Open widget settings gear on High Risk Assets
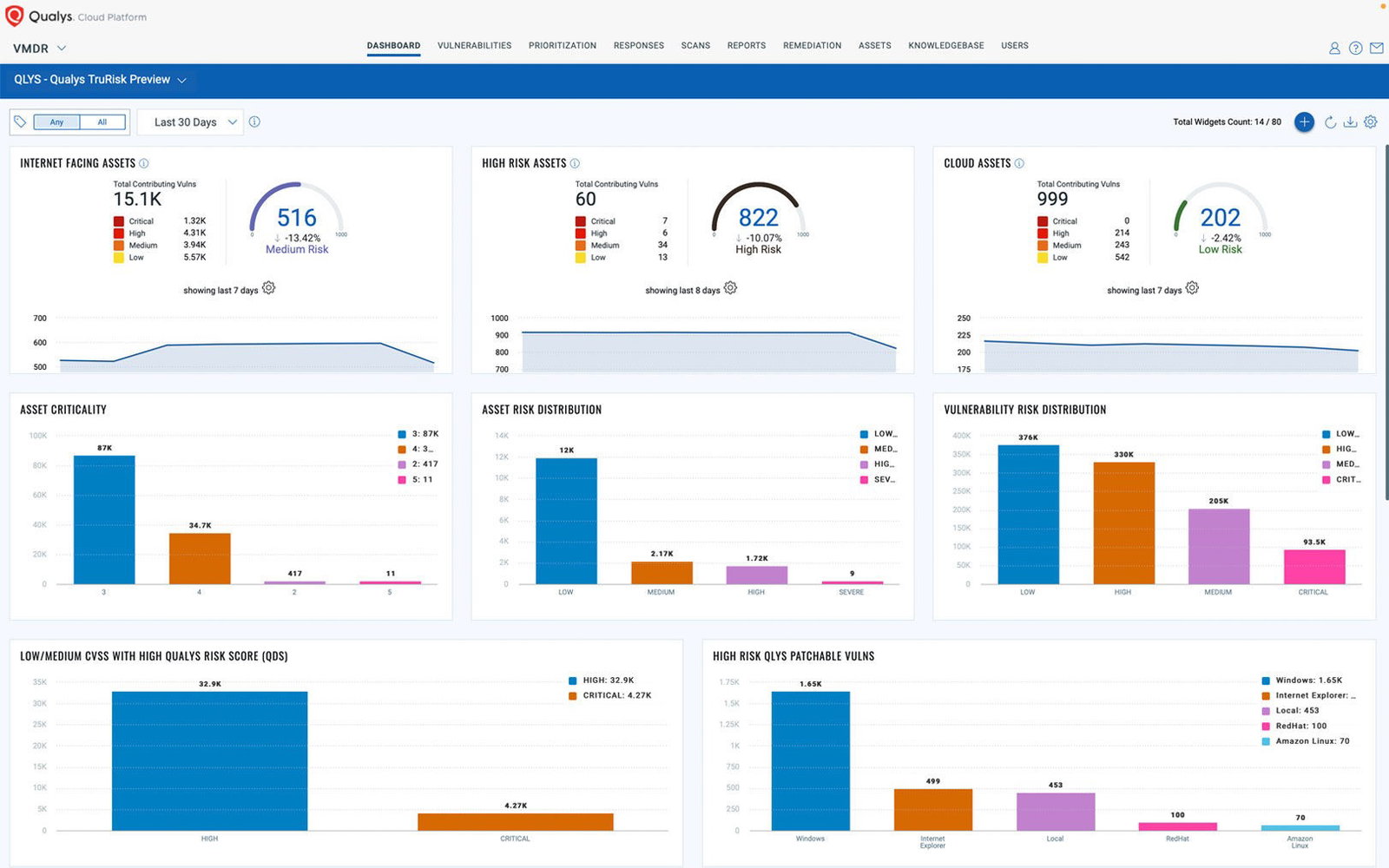The image size is (1389, 868). click(x=730, y=287)
